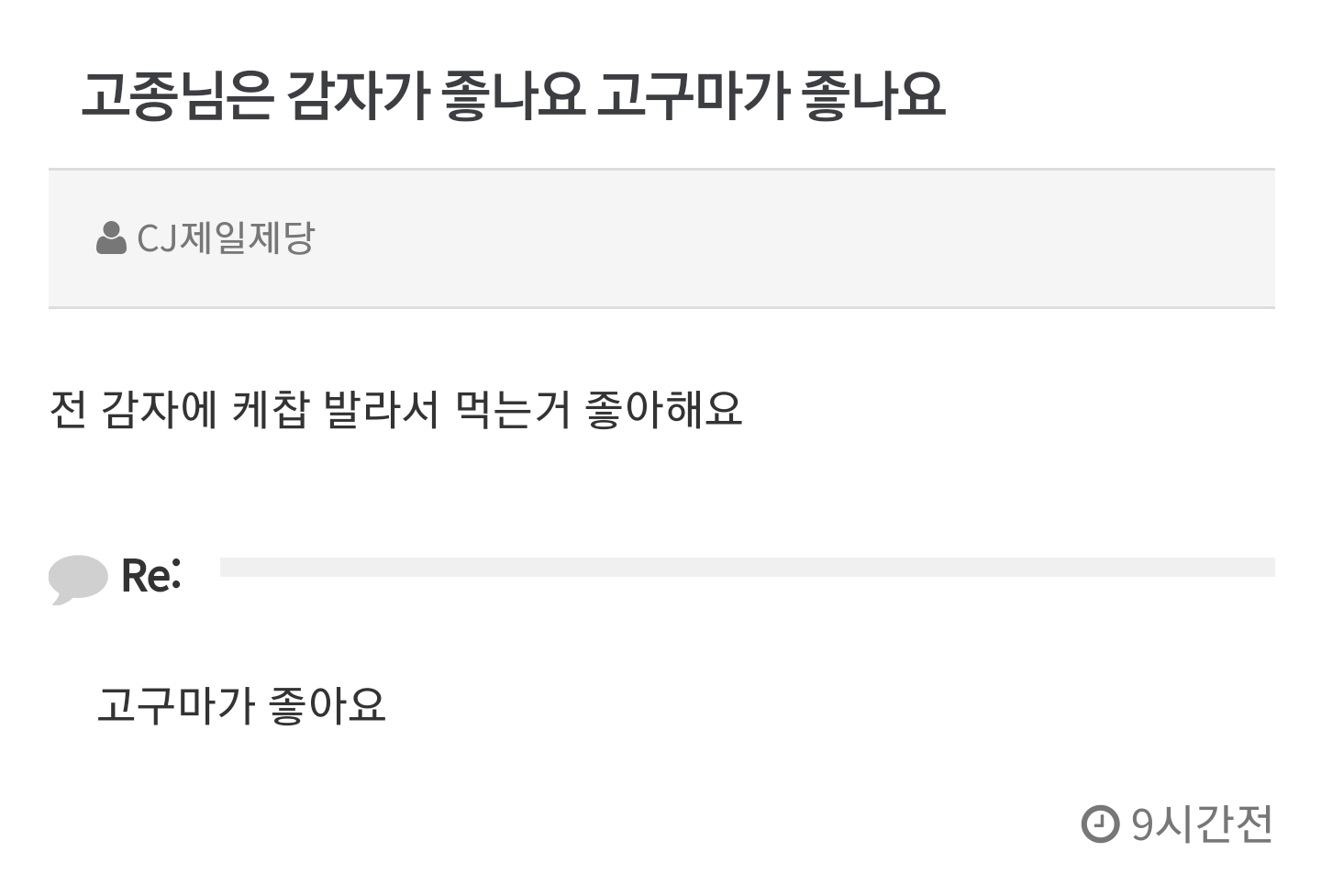The height and width of the screenshot is (896, 1321).
Task: Click the word 케찹 in the post body
Action: pyautogui.click(x=271, y=409)
